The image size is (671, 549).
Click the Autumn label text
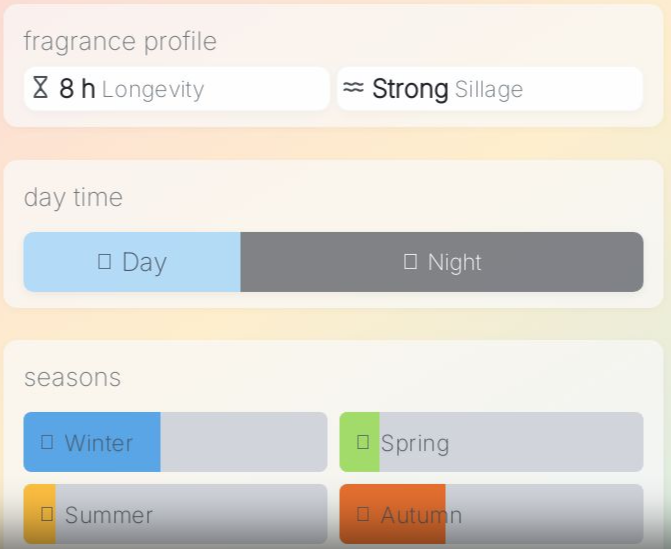421,515
